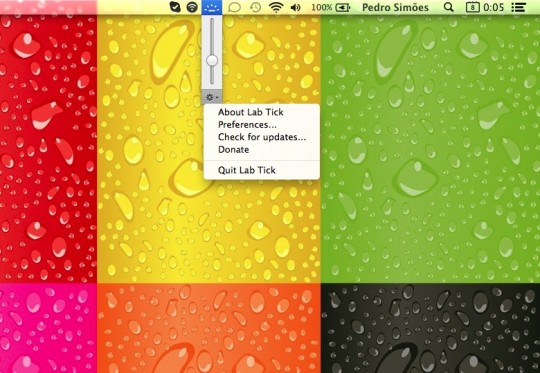Select the Donate menu entry

(x=262, y=149)
